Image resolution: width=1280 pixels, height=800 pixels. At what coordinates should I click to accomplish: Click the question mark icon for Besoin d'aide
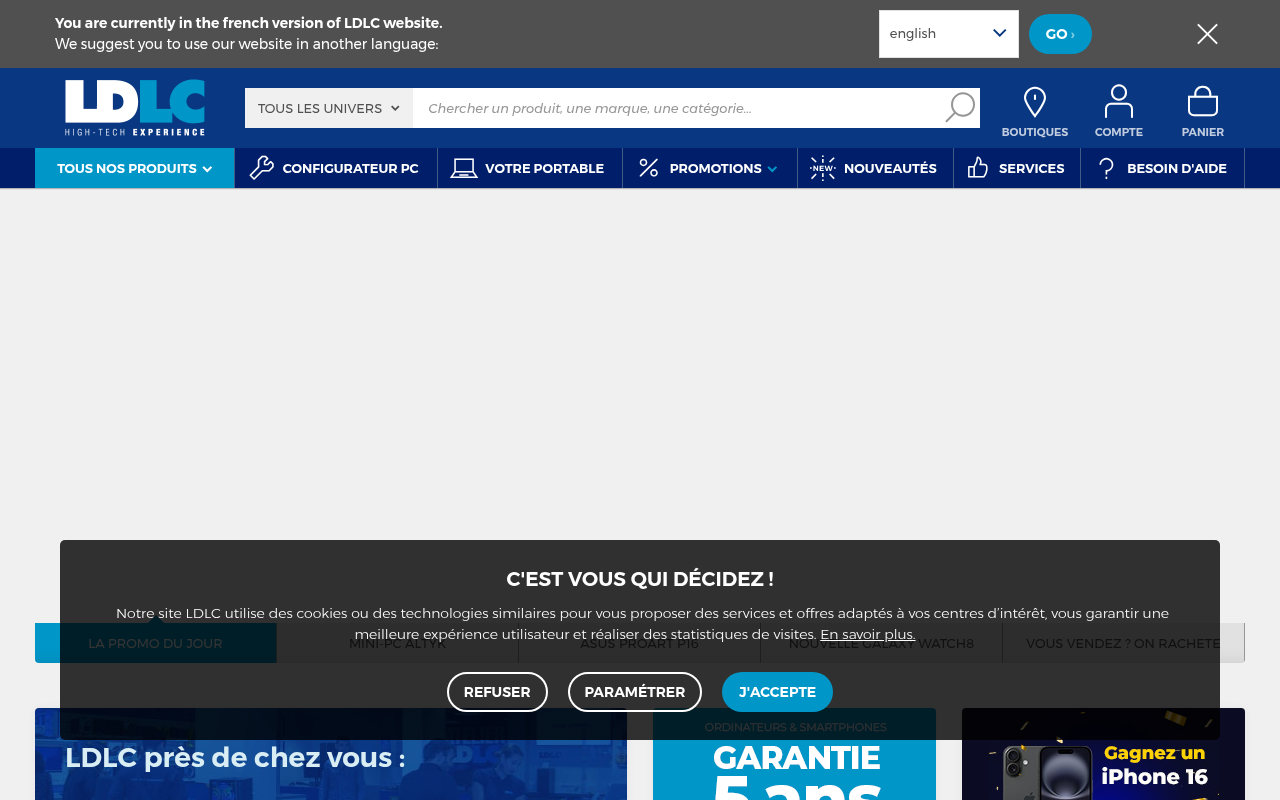[x=1106, y=168]
